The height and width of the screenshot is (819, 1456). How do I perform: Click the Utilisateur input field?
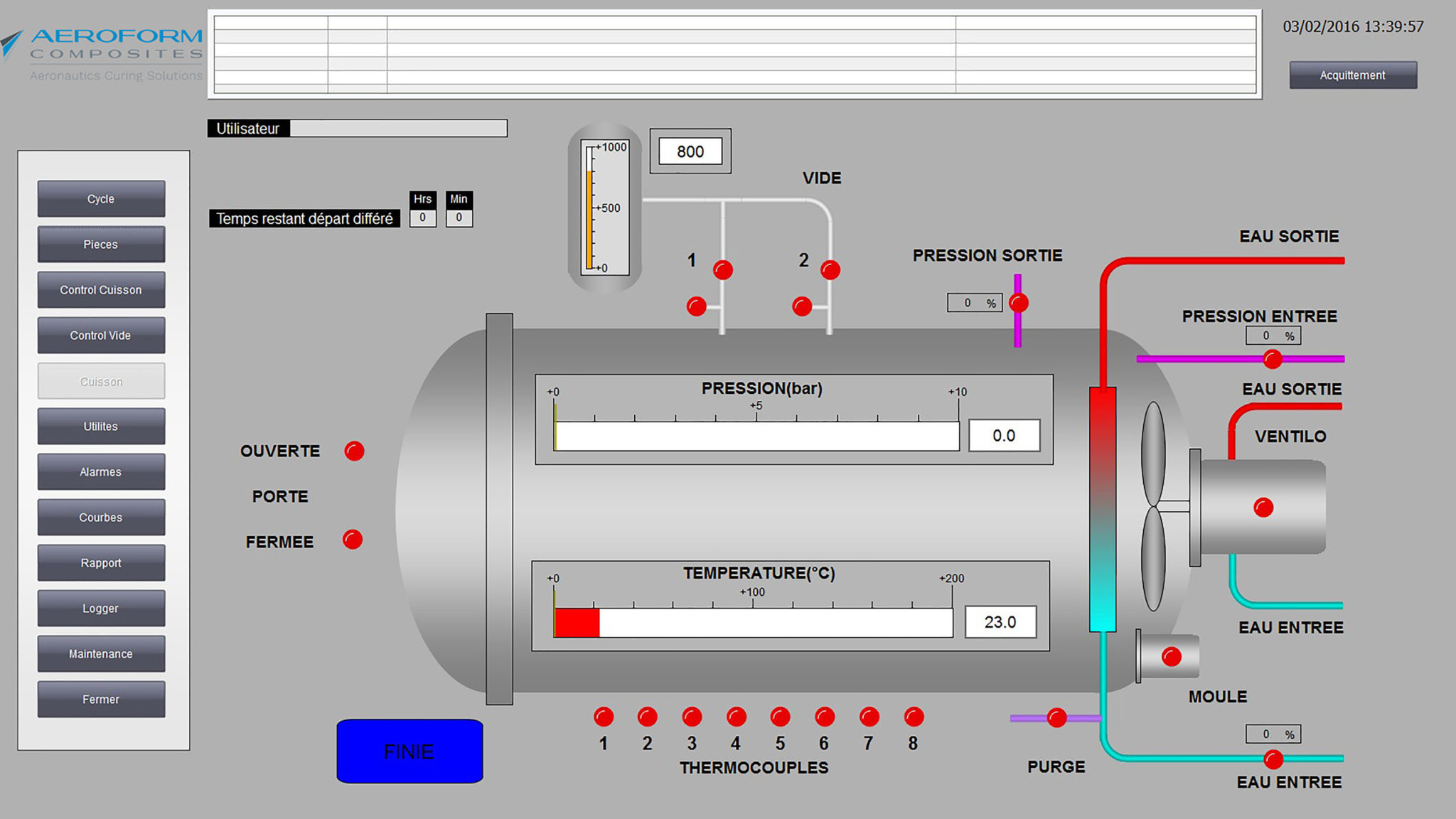(402, 129)
